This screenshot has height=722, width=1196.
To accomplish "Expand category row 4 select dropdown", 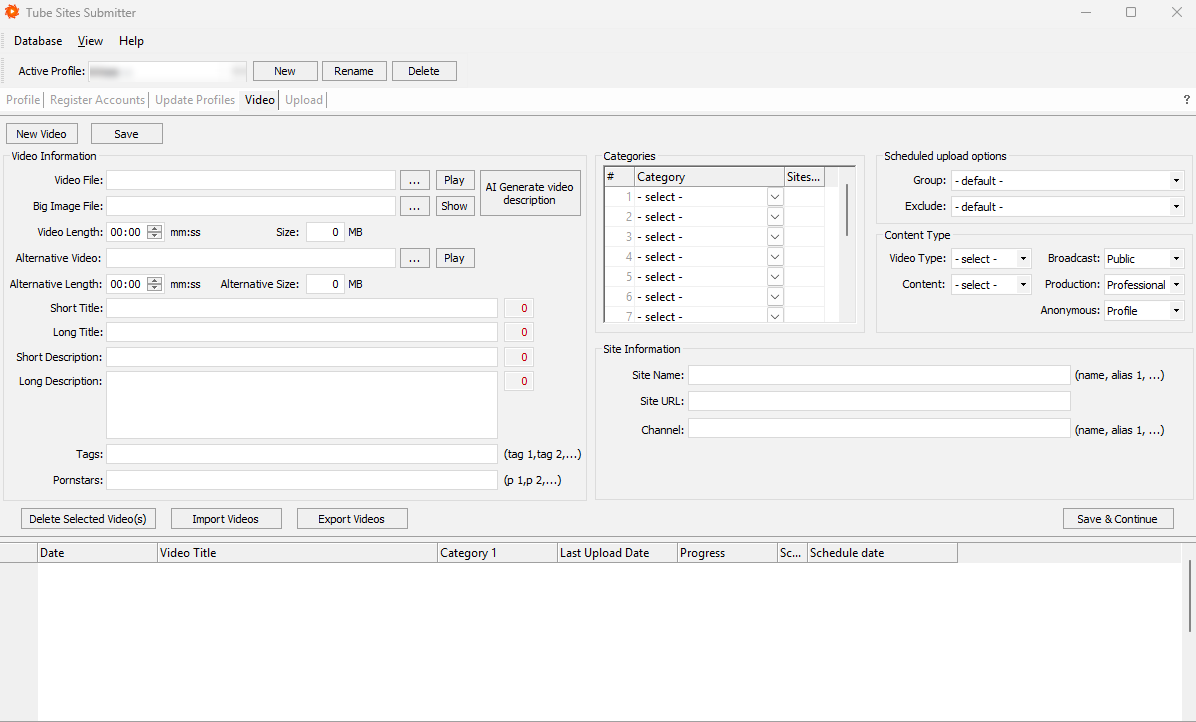I will coord(775,257).
